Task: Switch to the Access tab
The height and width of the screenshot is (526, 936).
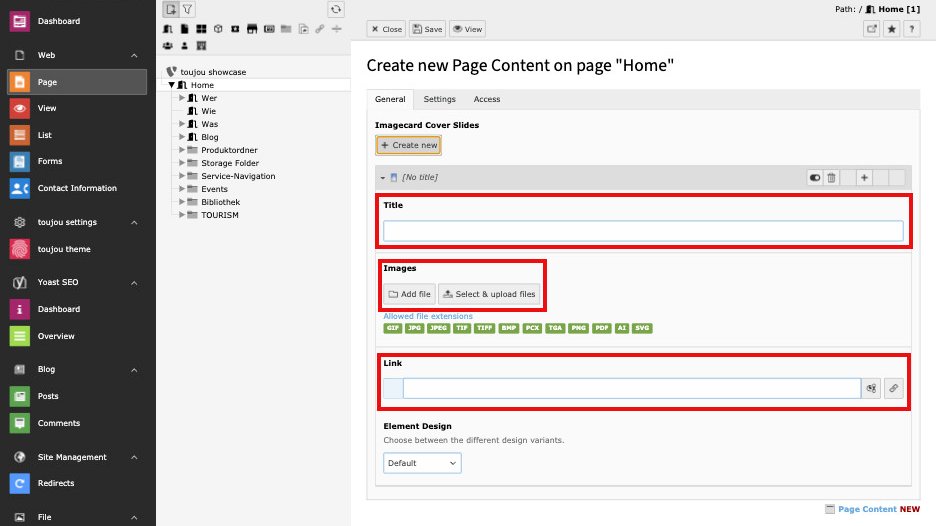Action: tap(487, 99)
